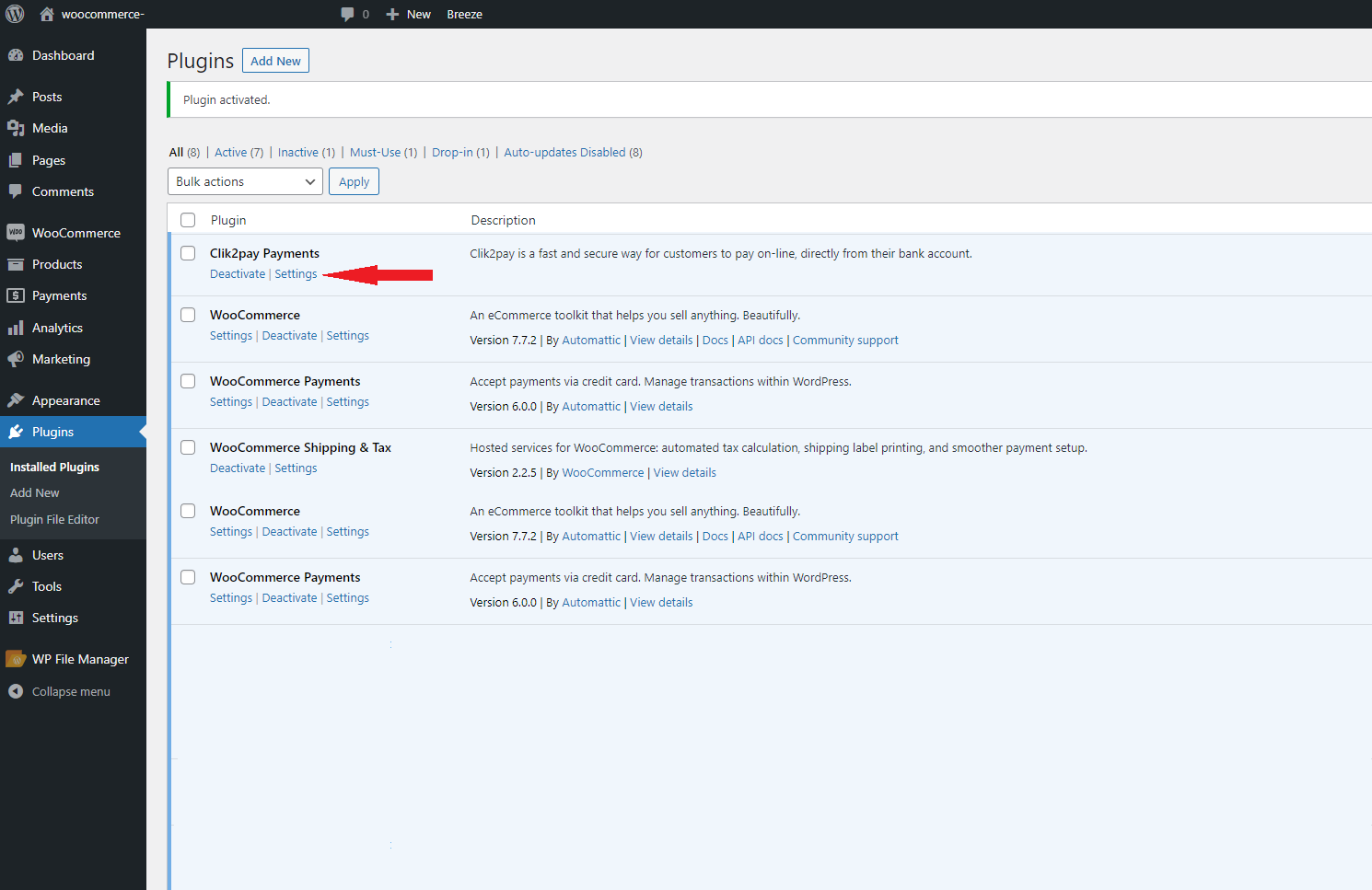Click the Plugins plug icon
1372x890 pixels.
16,432
